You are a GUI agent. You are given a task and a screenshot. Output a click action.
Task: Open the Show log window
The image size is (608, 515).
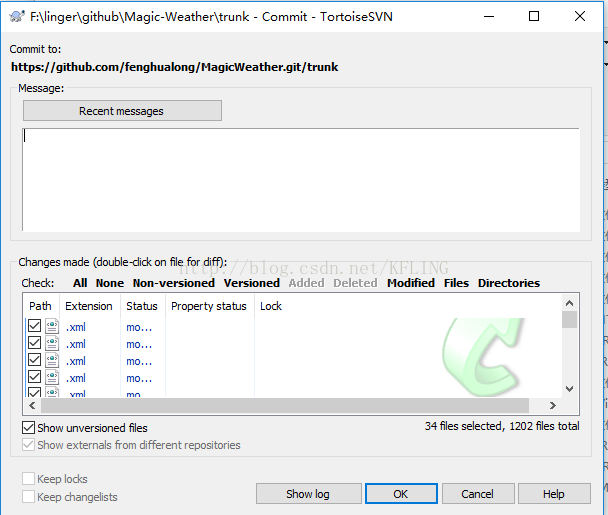[308, 494]
